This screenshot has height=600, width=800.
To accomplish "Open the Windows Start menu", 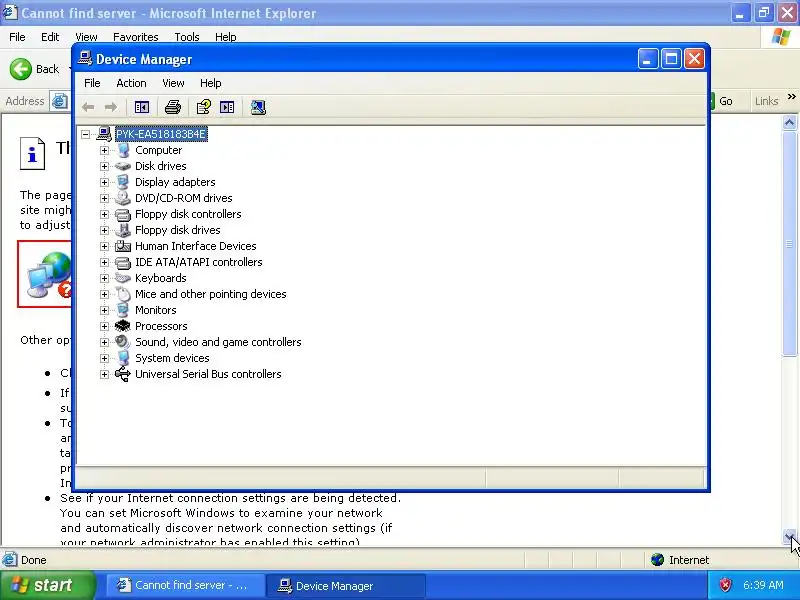I will pyautogui.click(x=47, y=585).
